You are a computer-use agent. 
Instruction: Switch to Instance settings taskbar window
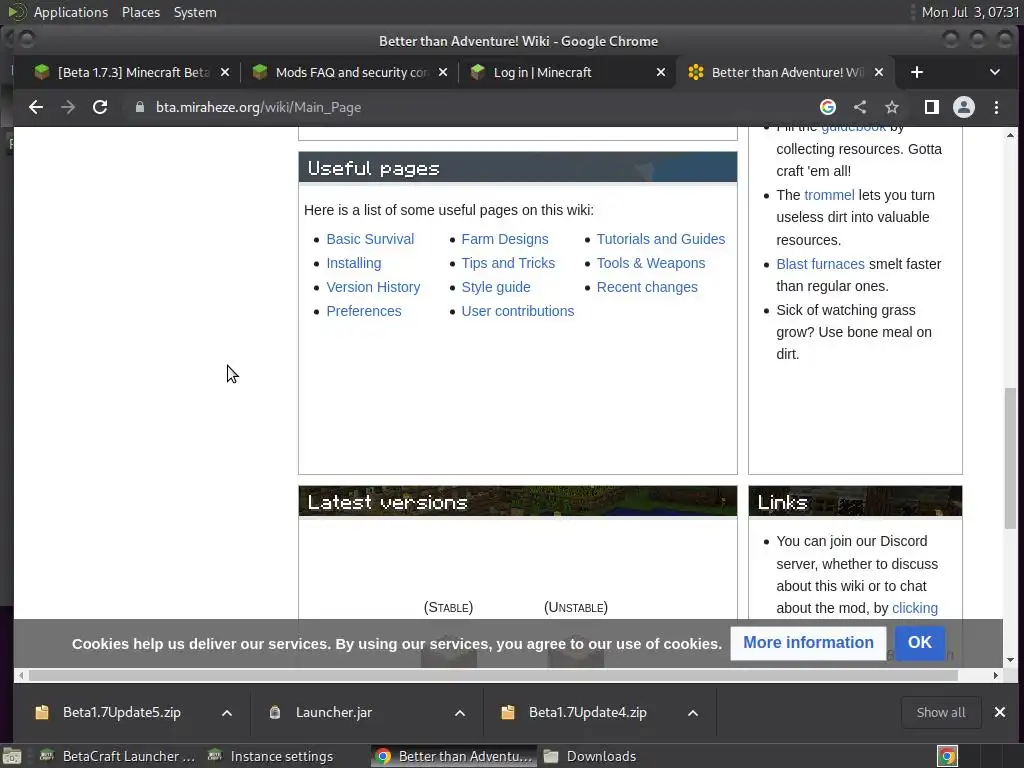tap(270, 756)
